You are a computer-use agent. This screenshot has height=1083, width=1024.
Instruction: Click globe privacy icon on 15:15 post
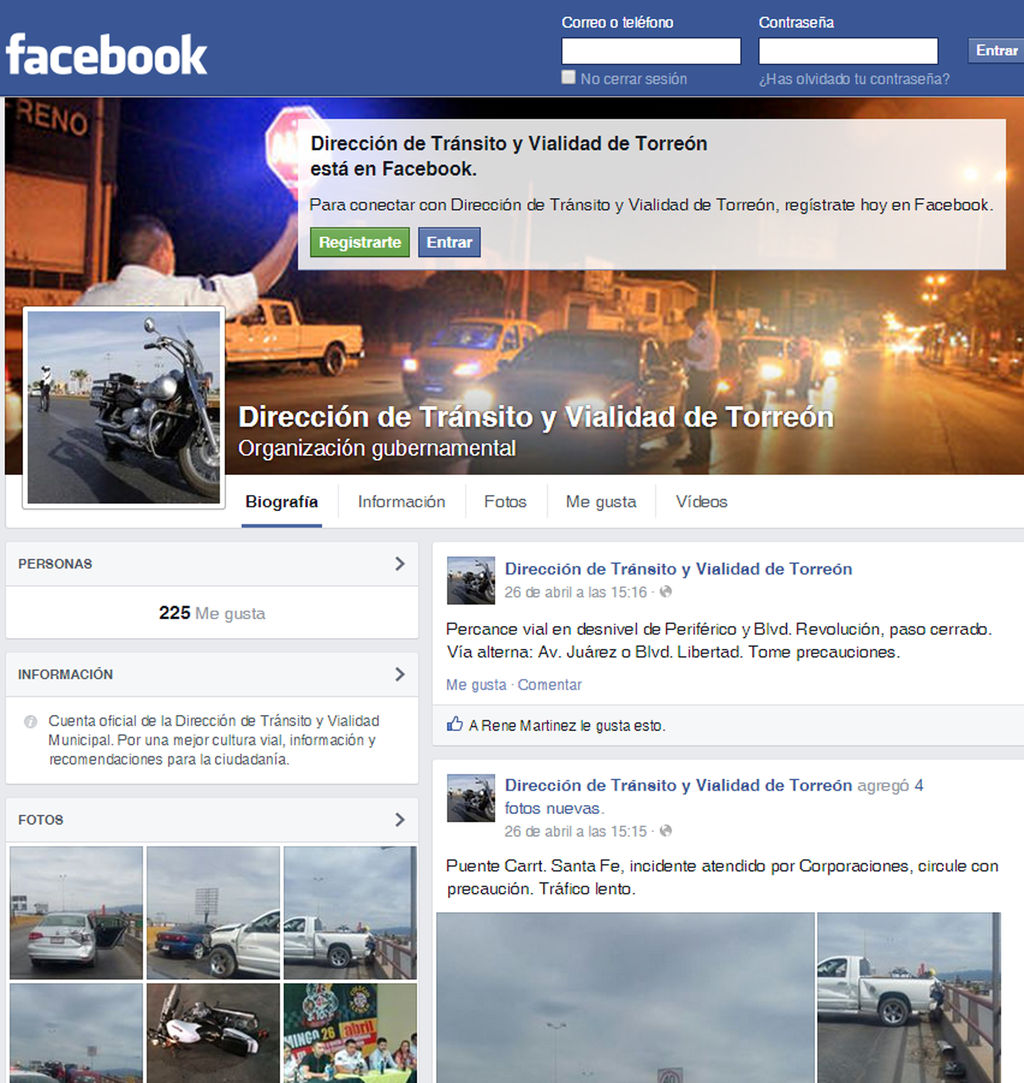point(666,831)
